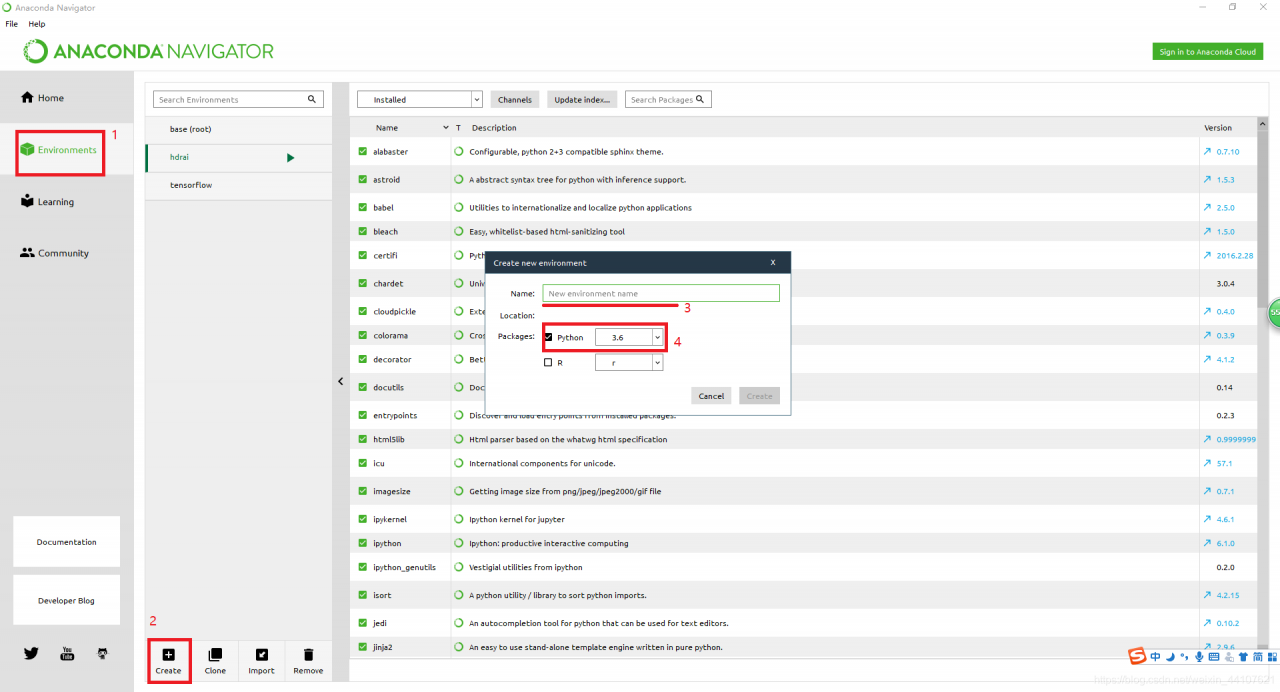Toggle the certifi package checkbox

coord(363,255)
